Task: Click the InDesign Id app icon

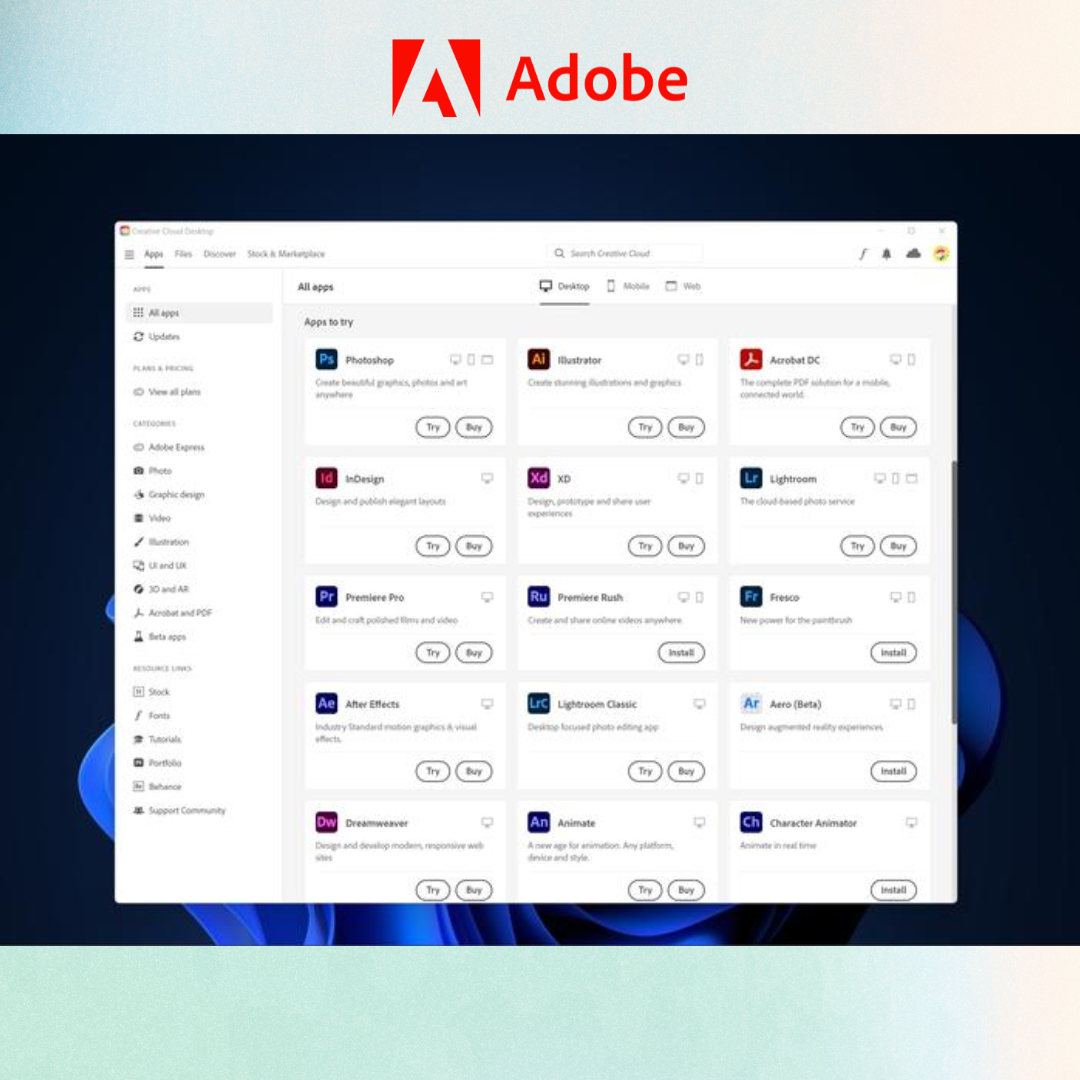Action: pyautogui.click(x=326, y=479)
